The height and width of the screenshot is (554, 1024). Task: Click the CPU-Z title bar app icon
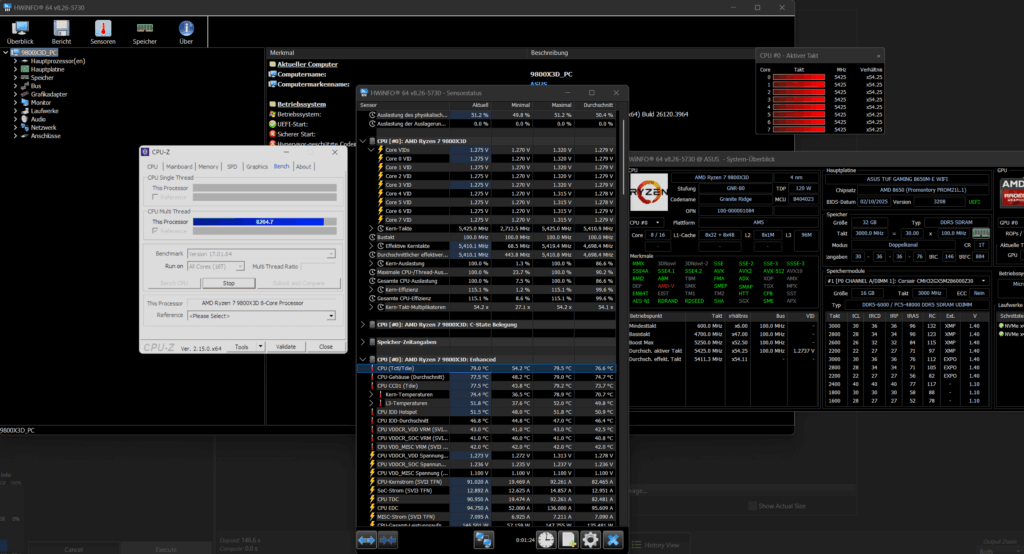tap(145, 152)
